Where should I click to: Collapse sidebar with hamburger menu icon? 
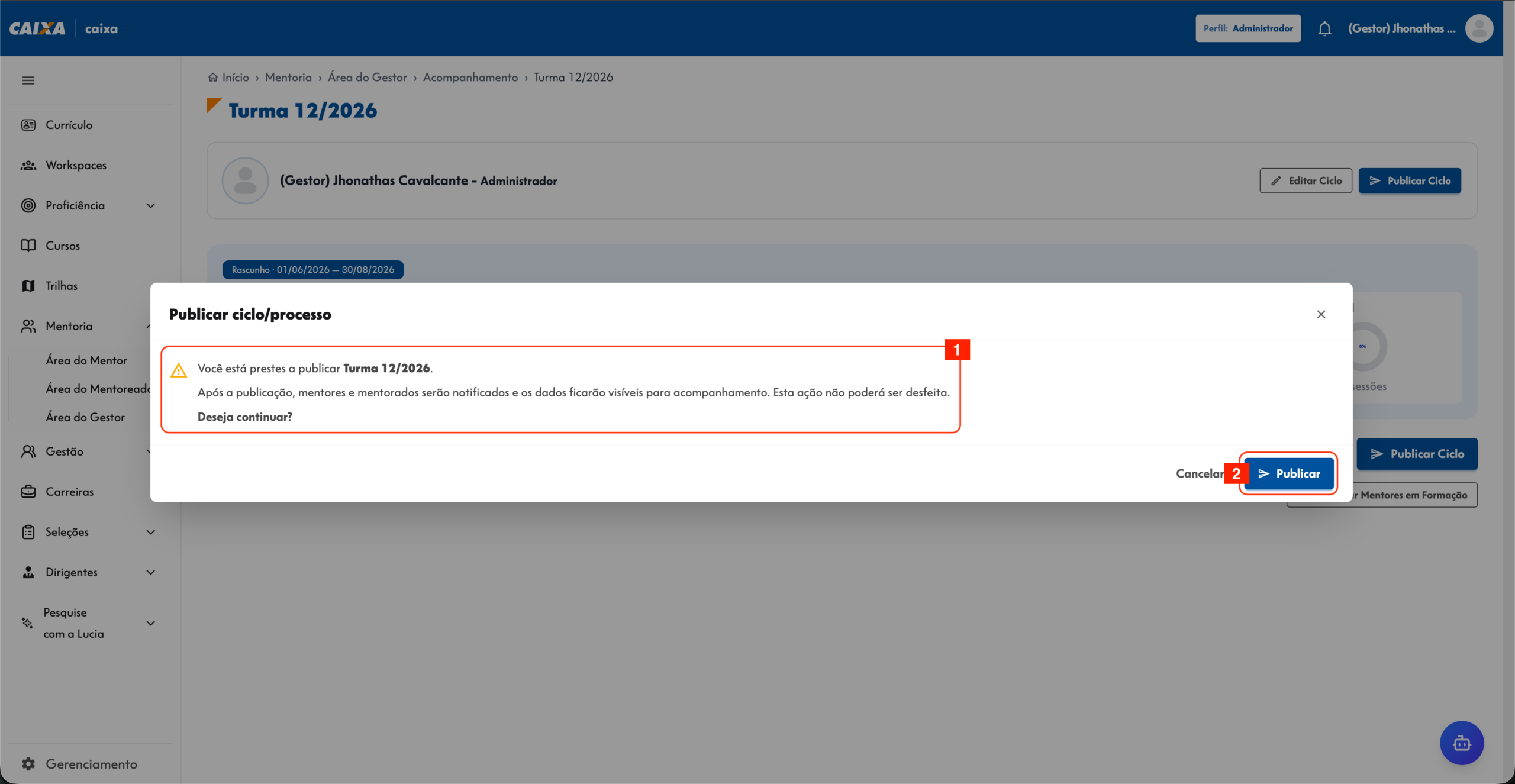[x=28, y=80]
